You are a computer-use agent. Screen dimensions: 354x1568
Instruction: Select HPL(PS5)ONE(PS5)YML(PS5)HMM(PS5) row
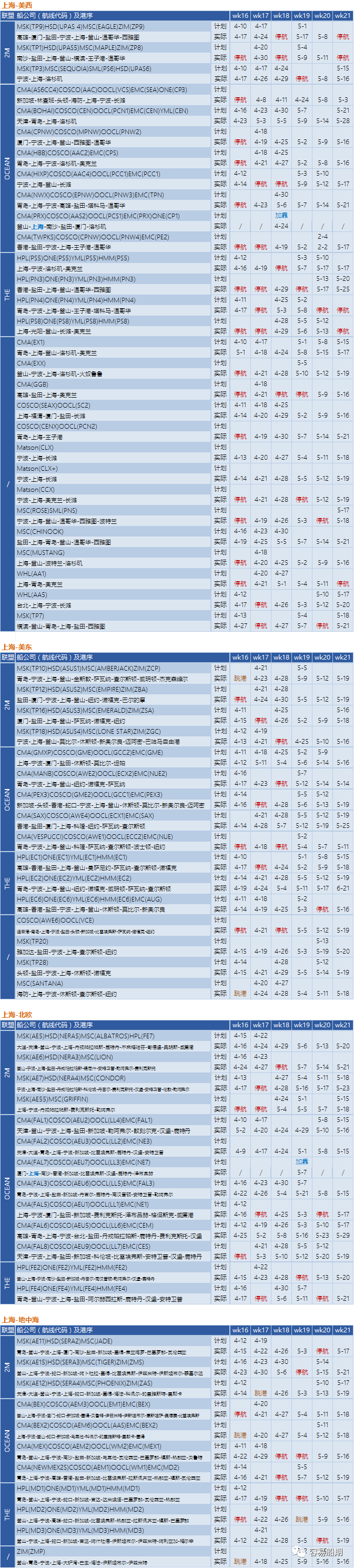pos(113,258)
